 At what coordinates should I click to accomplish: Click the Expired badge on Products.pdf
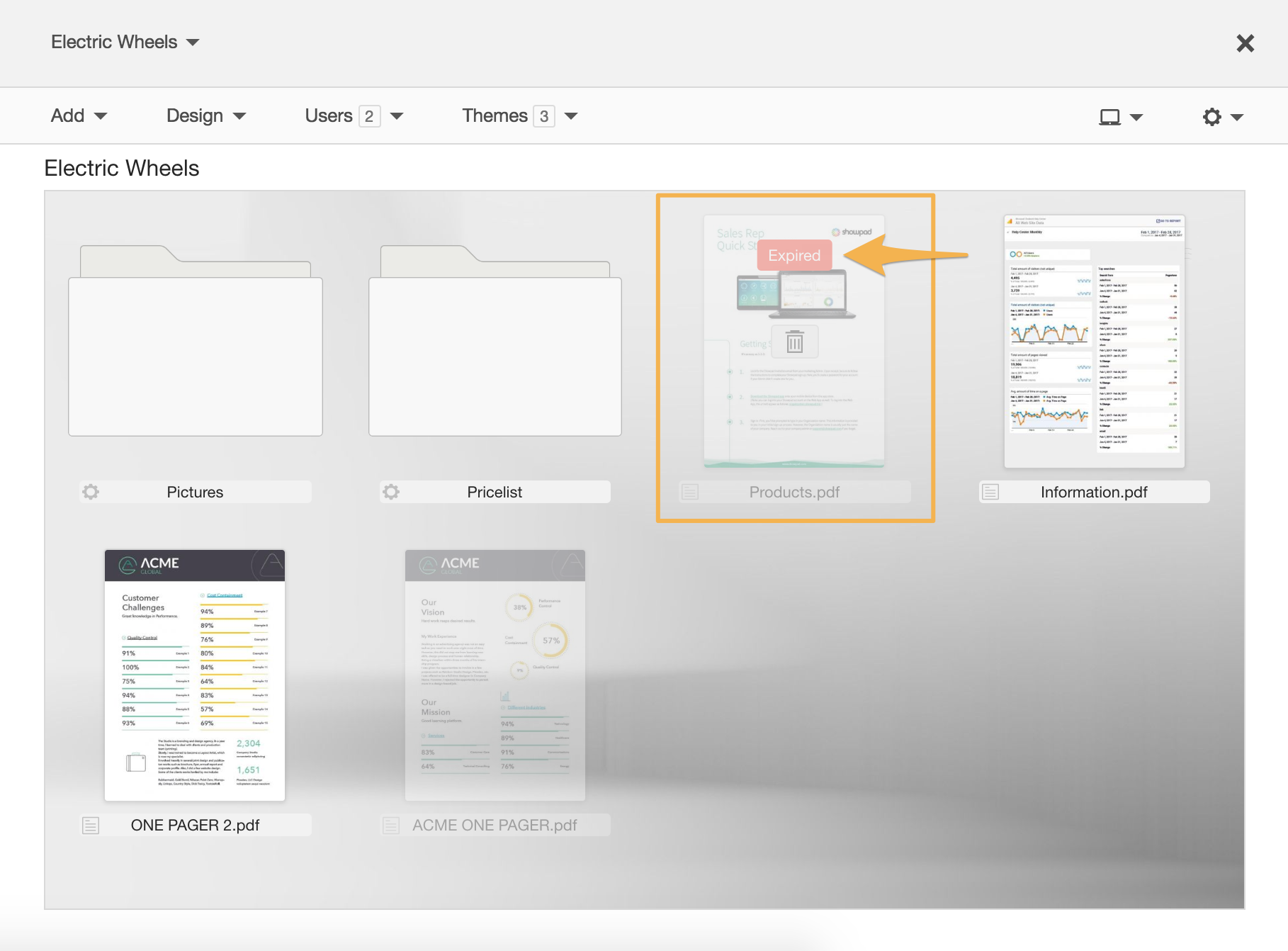pos(794,256)
